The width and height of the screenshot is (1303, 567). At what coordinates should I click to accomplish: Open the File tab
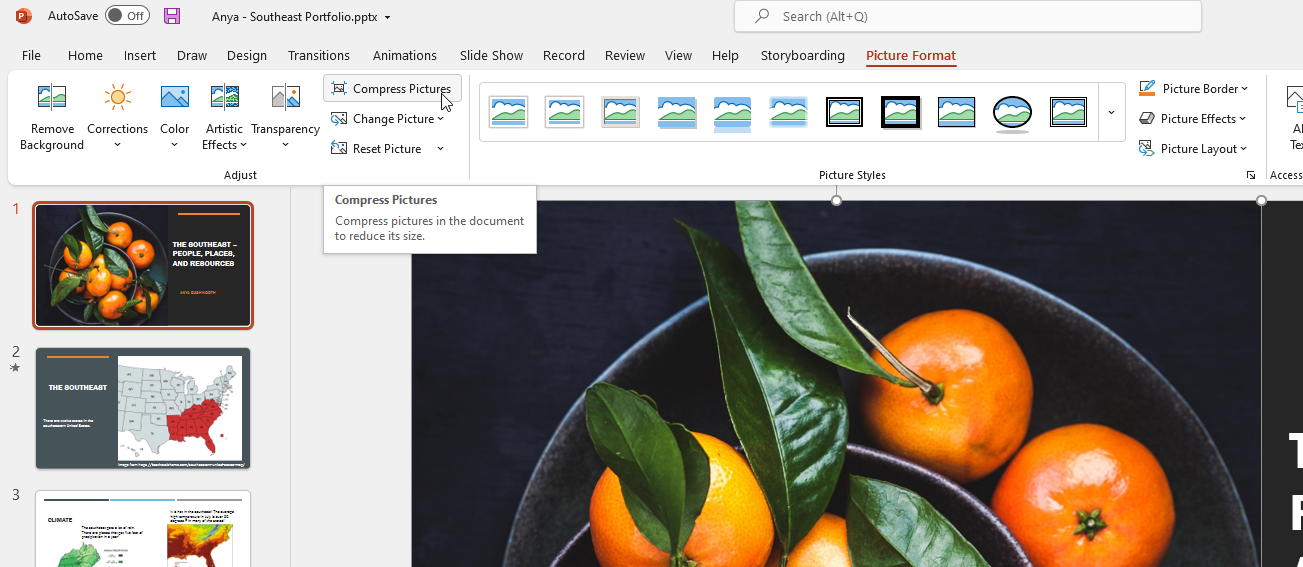[31, 55]
